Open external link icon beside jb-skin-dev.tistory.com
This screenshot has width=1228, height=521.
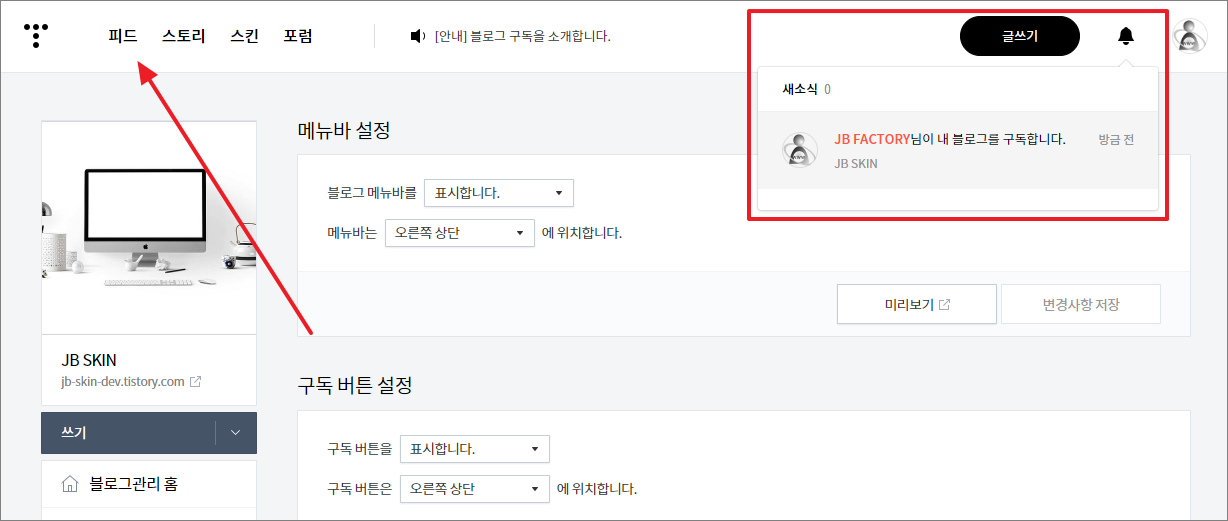tap(196, 381)
